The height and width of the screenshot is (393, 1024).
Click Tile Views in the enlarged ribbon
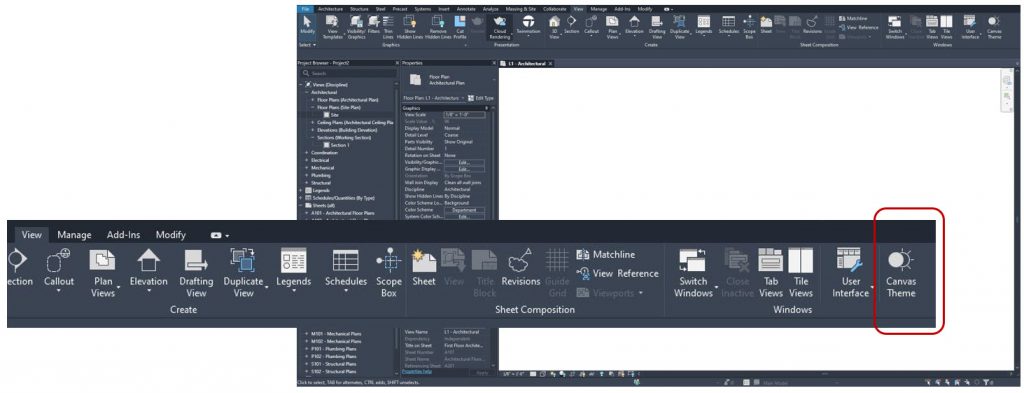pyautogui.click(x=800, y=274)
